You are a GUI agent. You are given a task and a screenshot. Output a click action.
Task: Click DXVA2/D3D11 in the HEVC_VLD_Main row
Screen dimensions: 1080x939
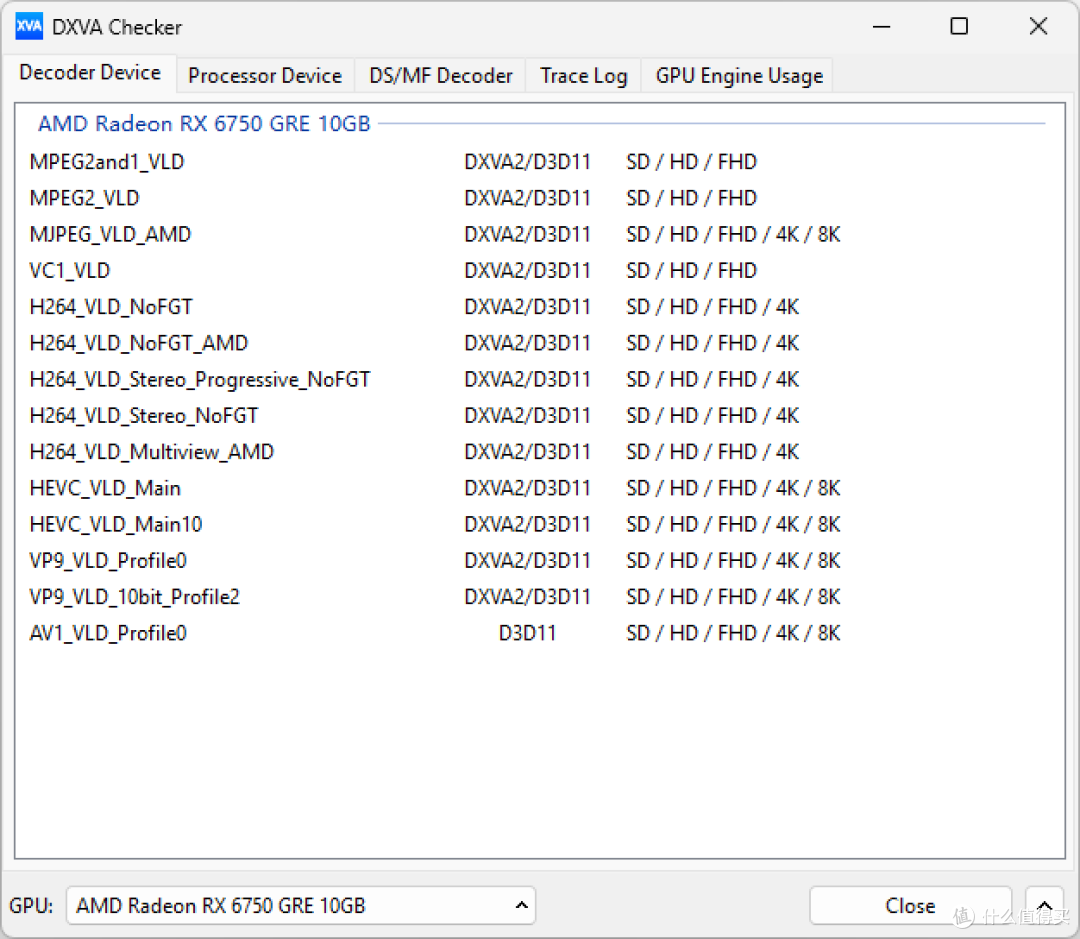click(x=527, y=488)
